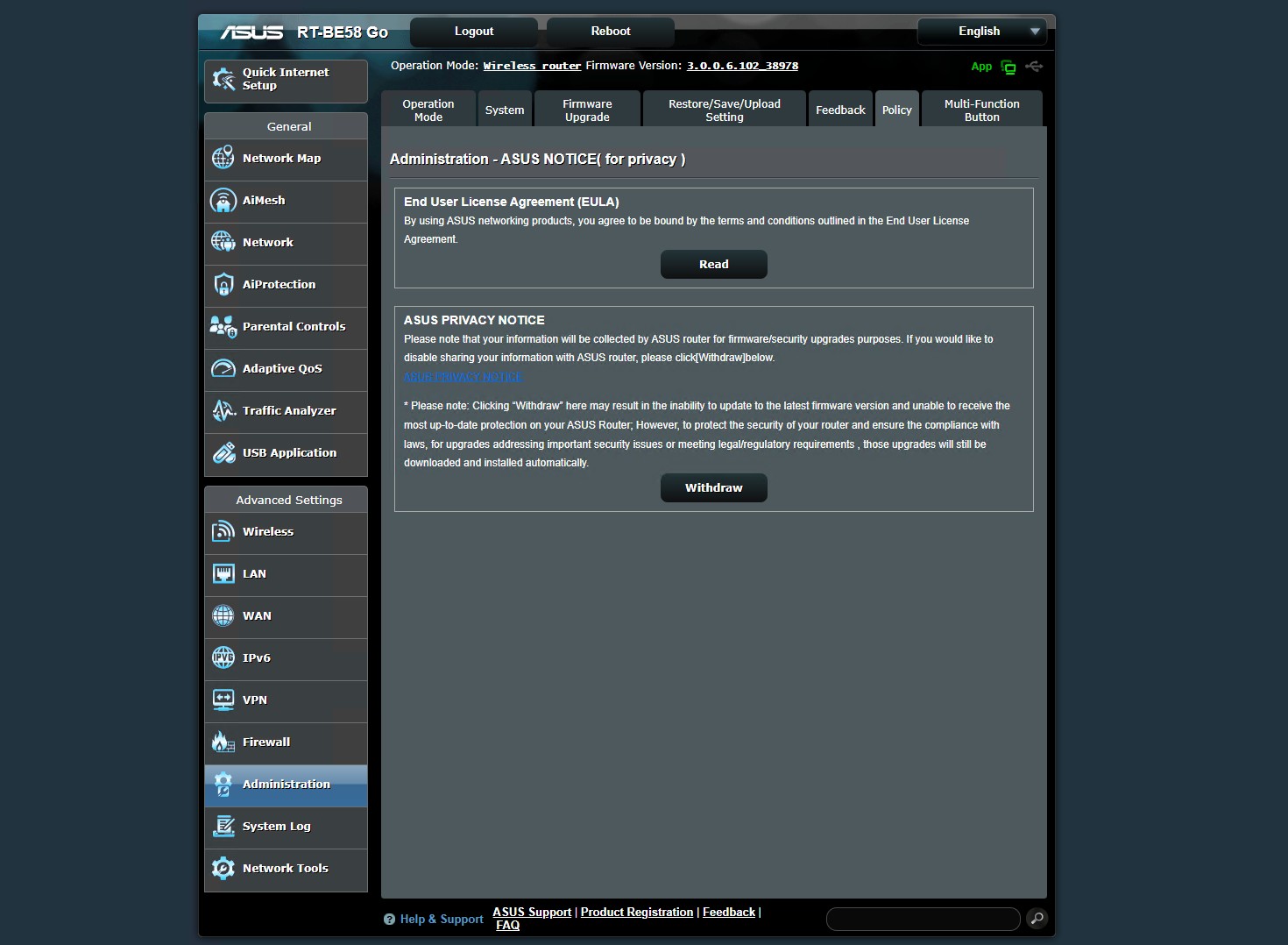Viewport: 1288px width, 945px height.
Task: Click the General section header
Action: pyautogui.click(x=287, y=126)
